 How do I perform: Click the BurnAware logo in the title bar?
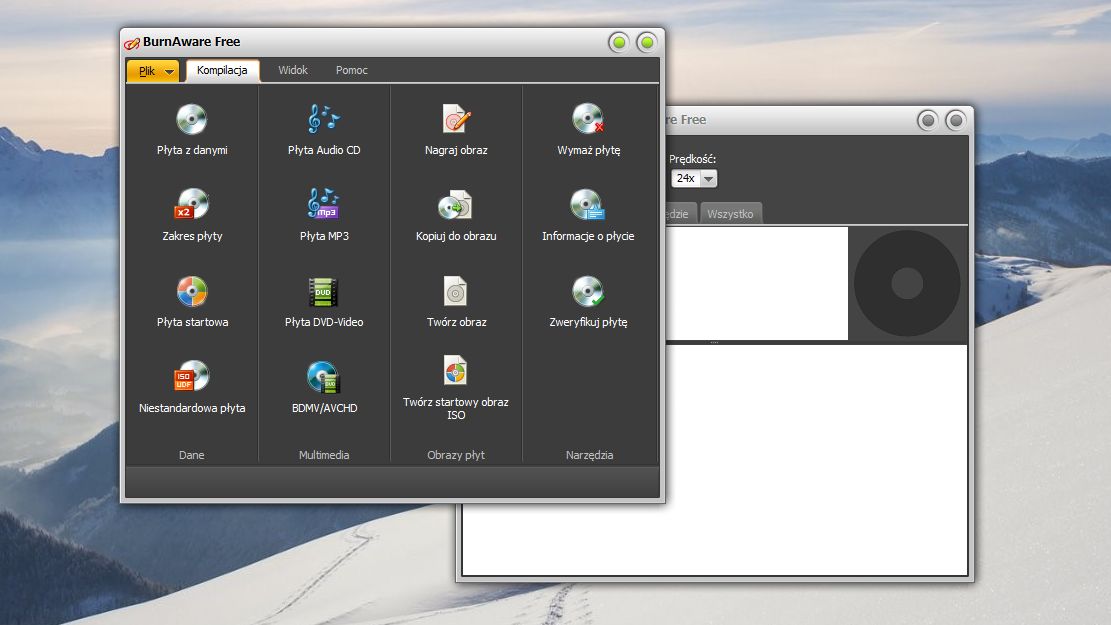132,43
